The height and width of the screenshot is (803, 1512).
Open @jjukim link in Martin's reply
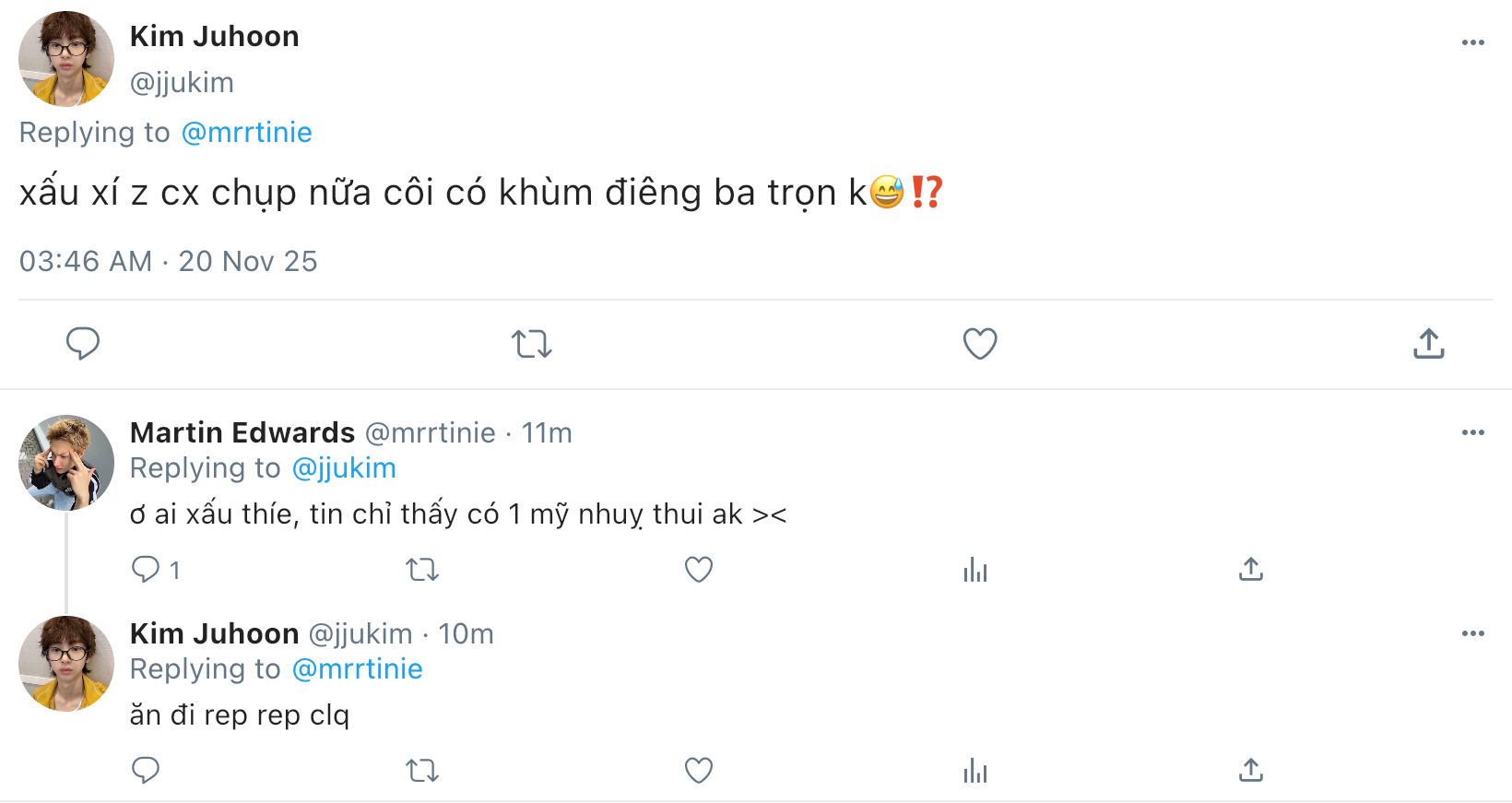pyautogui.click(x=344, y=468)
